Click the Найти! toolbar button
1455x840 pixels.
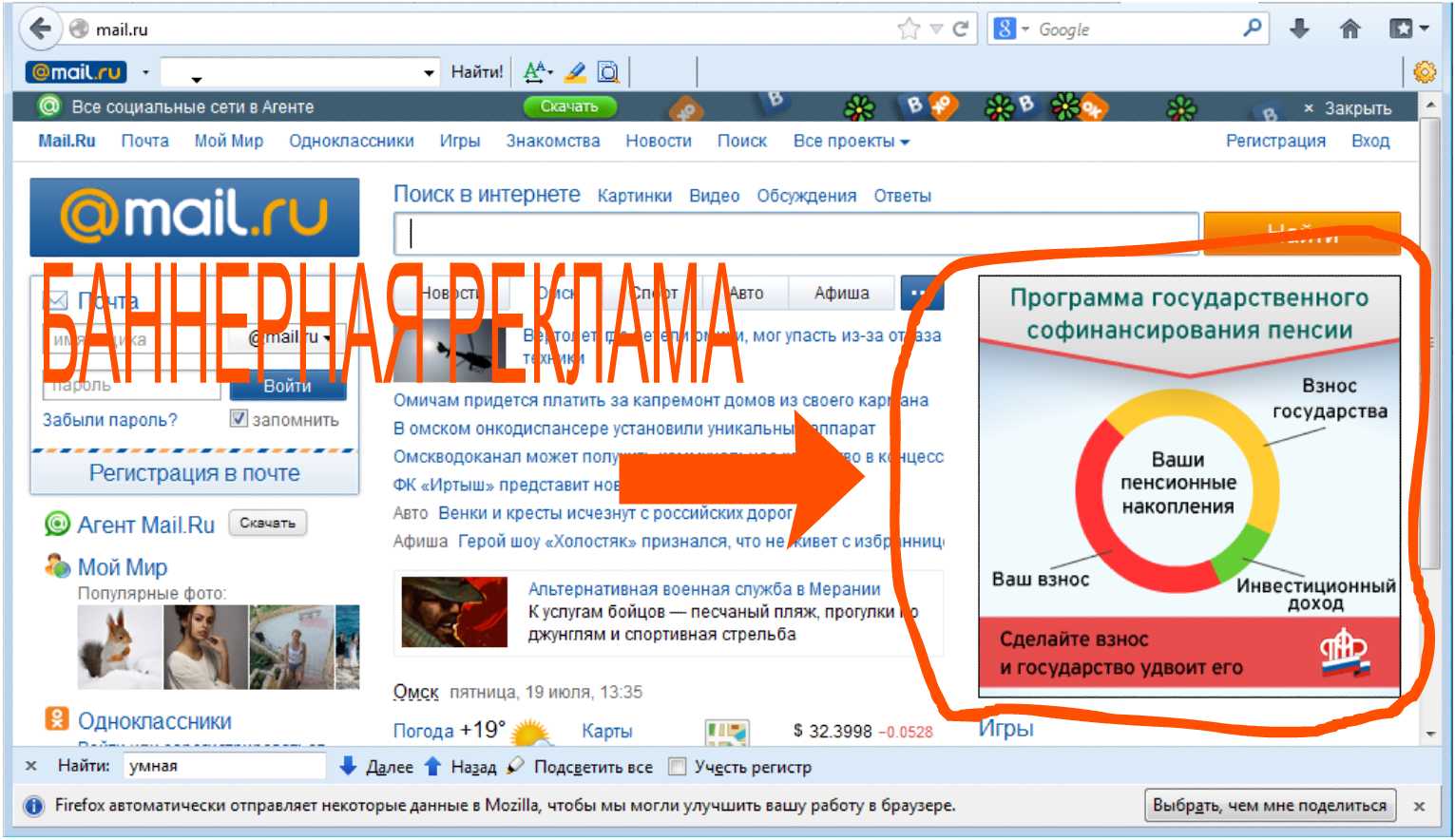[x=476, y=71]
